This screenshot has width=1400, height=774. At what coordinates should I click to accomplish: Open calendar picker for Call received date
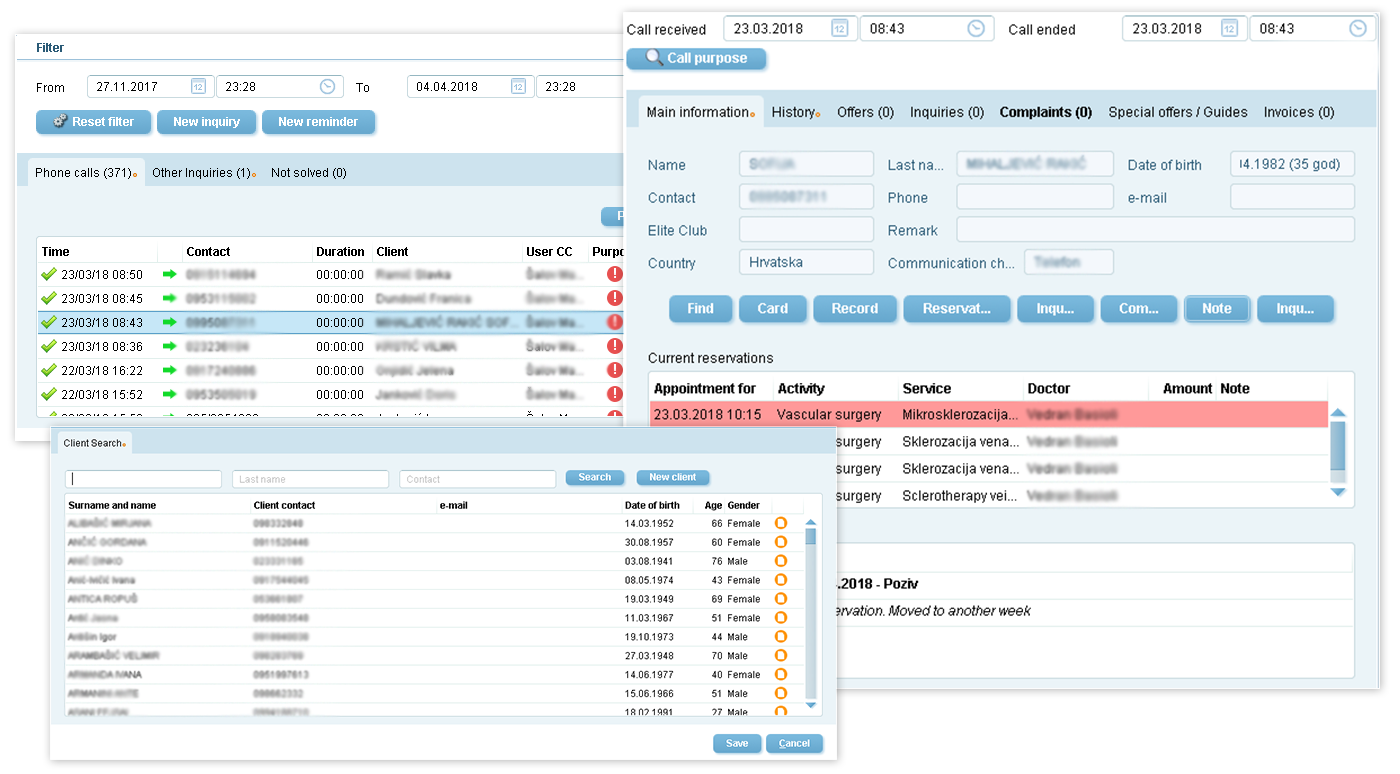840,29
